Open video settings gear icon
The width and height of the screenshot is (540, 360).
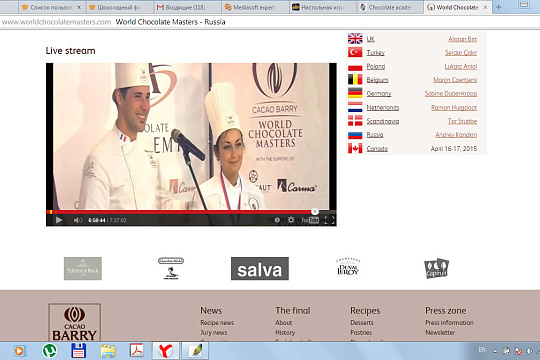point(291,220)
